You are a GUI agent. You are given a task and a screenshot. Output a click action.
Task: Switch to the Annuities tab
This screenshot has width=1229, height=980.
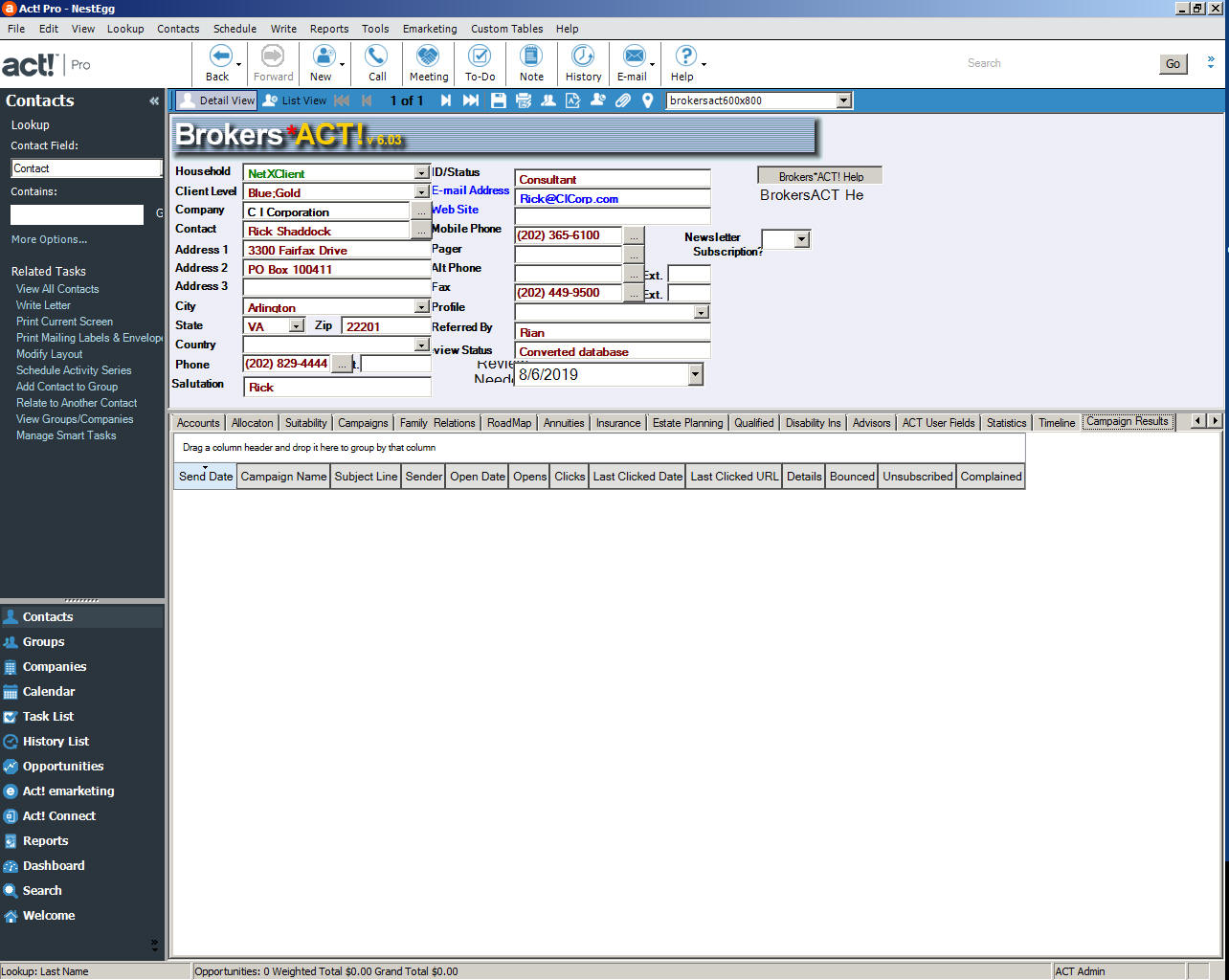click(x=564, y=423)
